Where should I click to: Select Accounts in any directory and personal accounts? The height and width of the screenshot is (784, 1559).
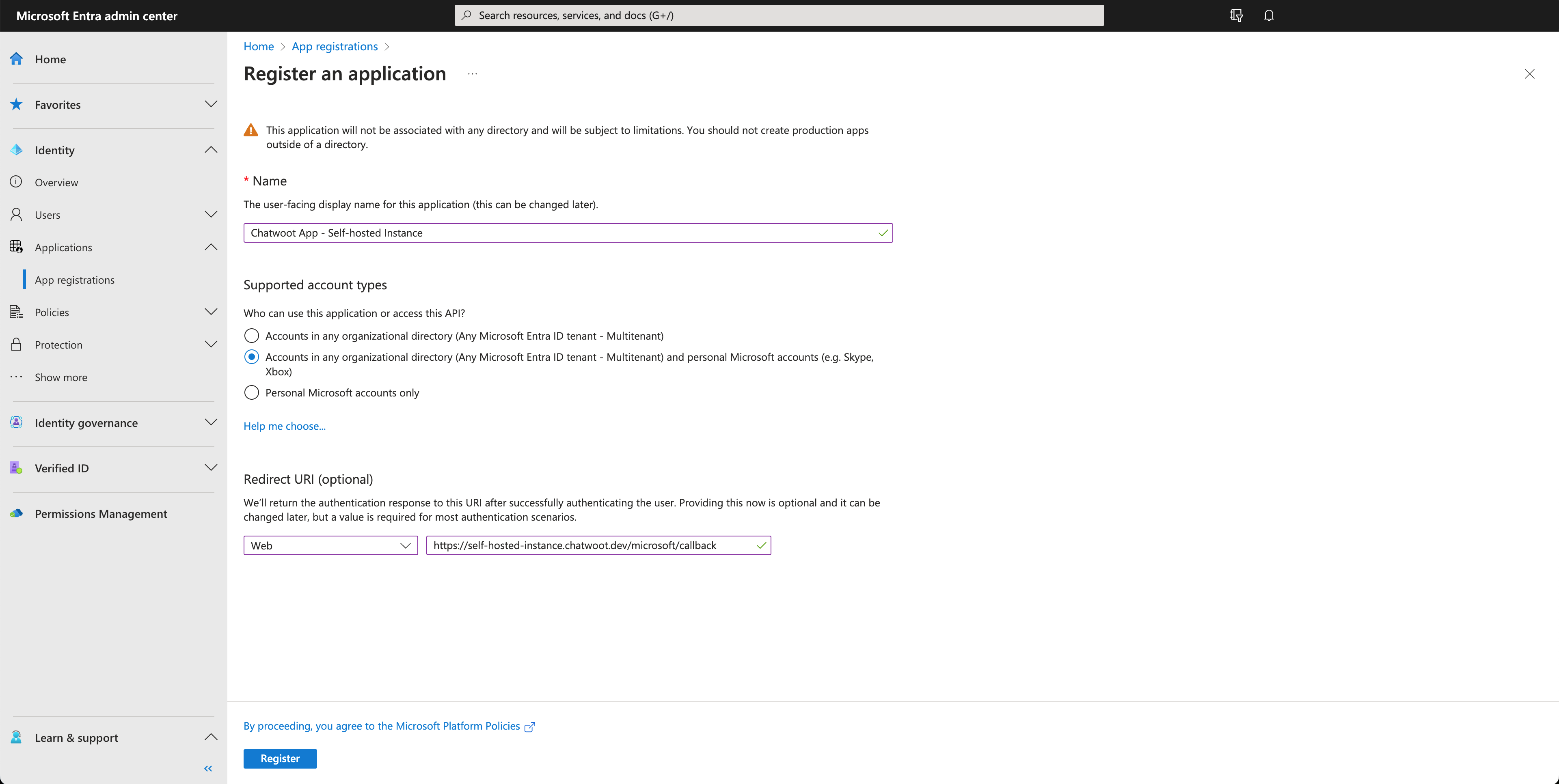click(x=251, y=357)
